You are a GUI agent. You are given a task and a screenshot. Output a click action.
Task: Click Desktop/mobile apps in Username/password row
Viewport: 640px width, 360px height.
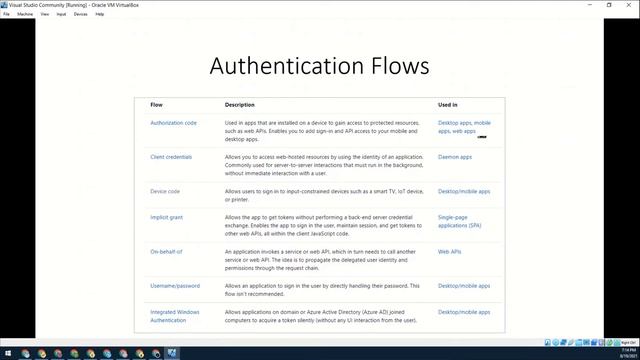click(x=464, y=286)
